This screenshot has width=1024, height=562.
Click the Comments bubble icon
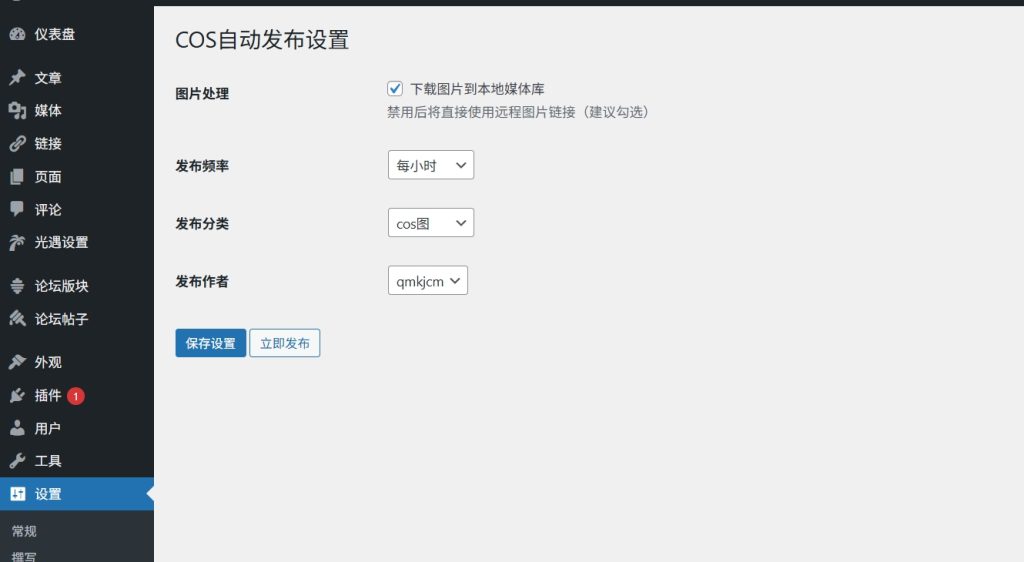click(17, 209)
